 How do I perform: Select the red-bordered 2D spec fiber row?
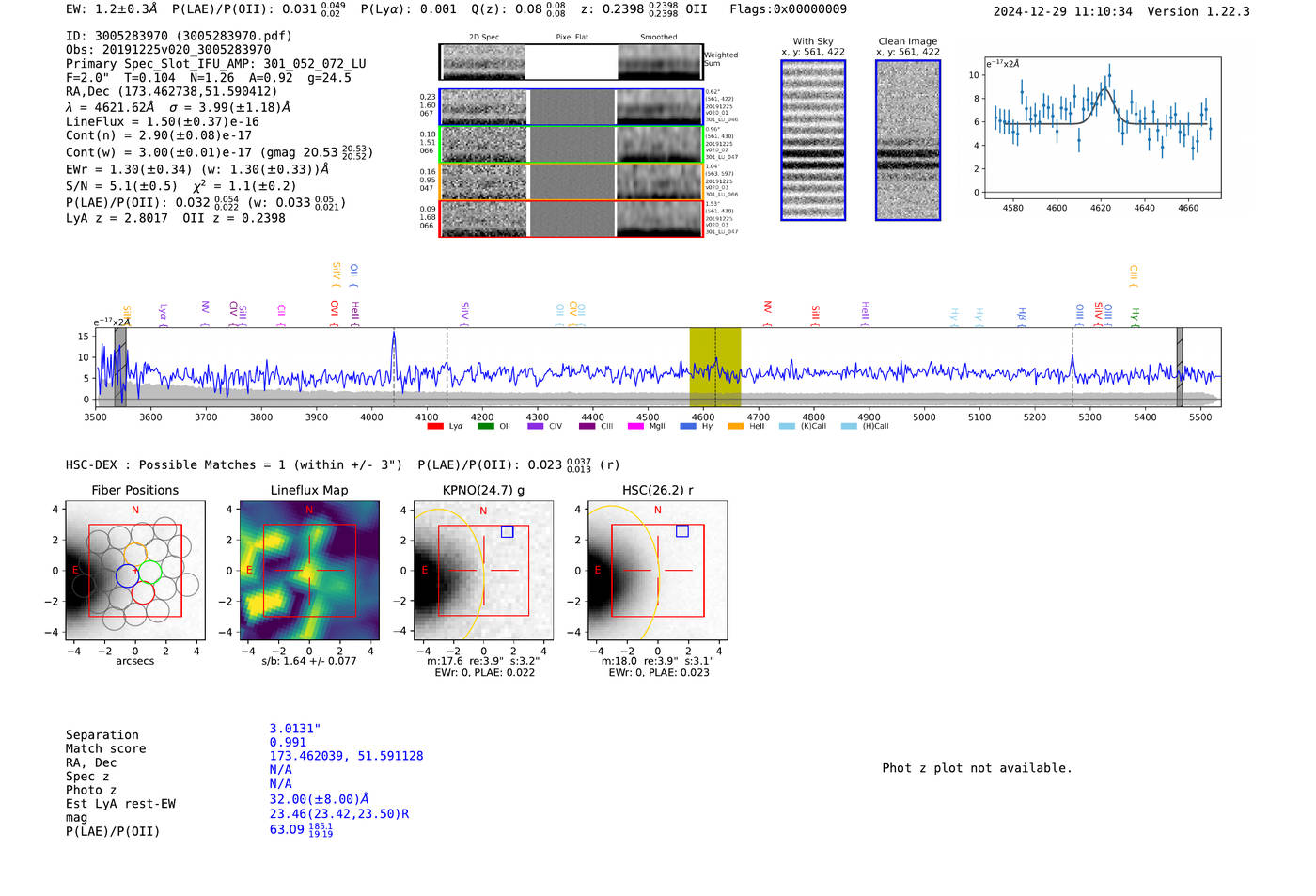tap(571, 218)
